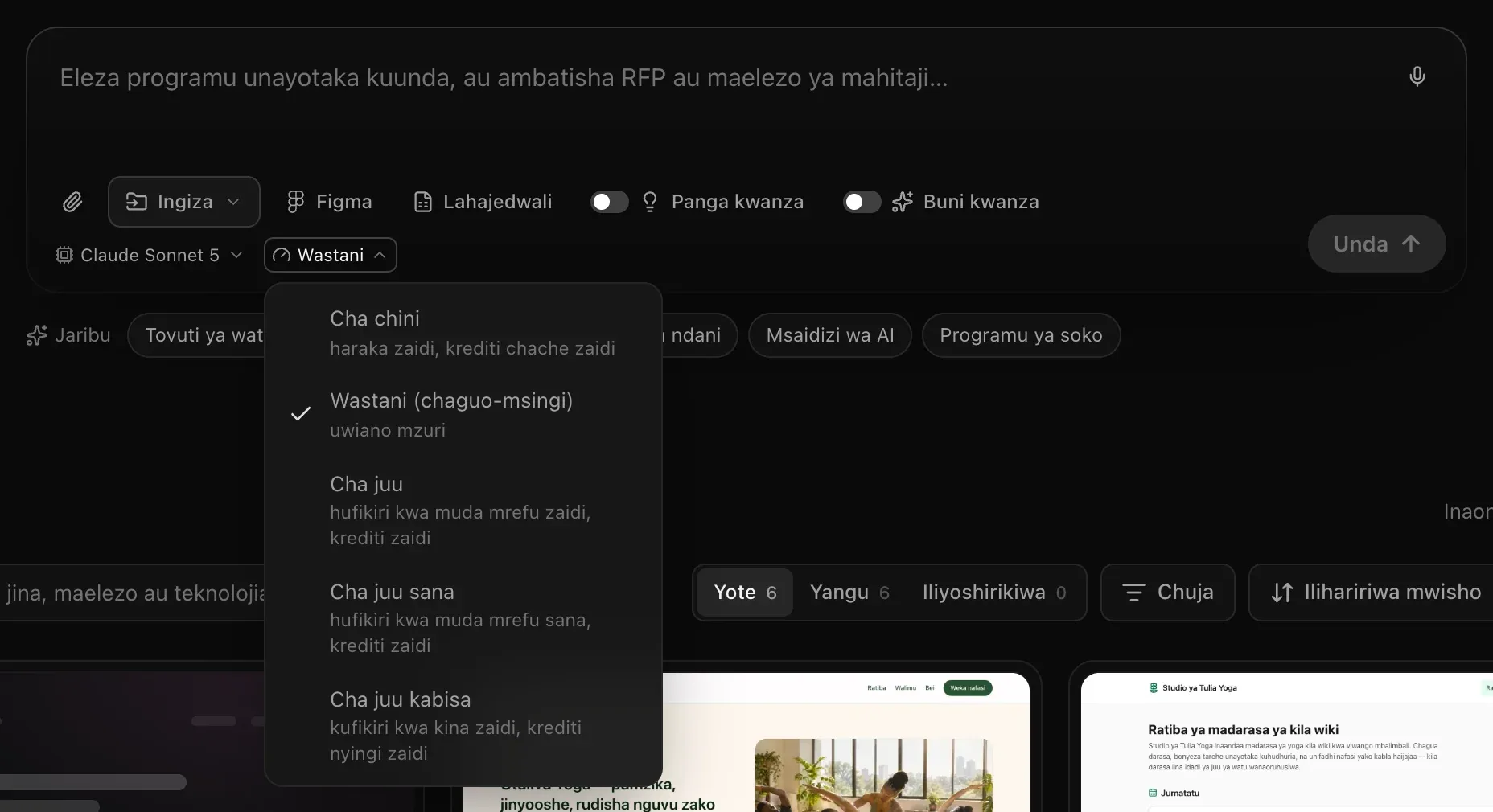Viewport: 1493px width, 812px height.
Task: Click the Buni kwanza sparkle icon
Action: pos(903,202)
